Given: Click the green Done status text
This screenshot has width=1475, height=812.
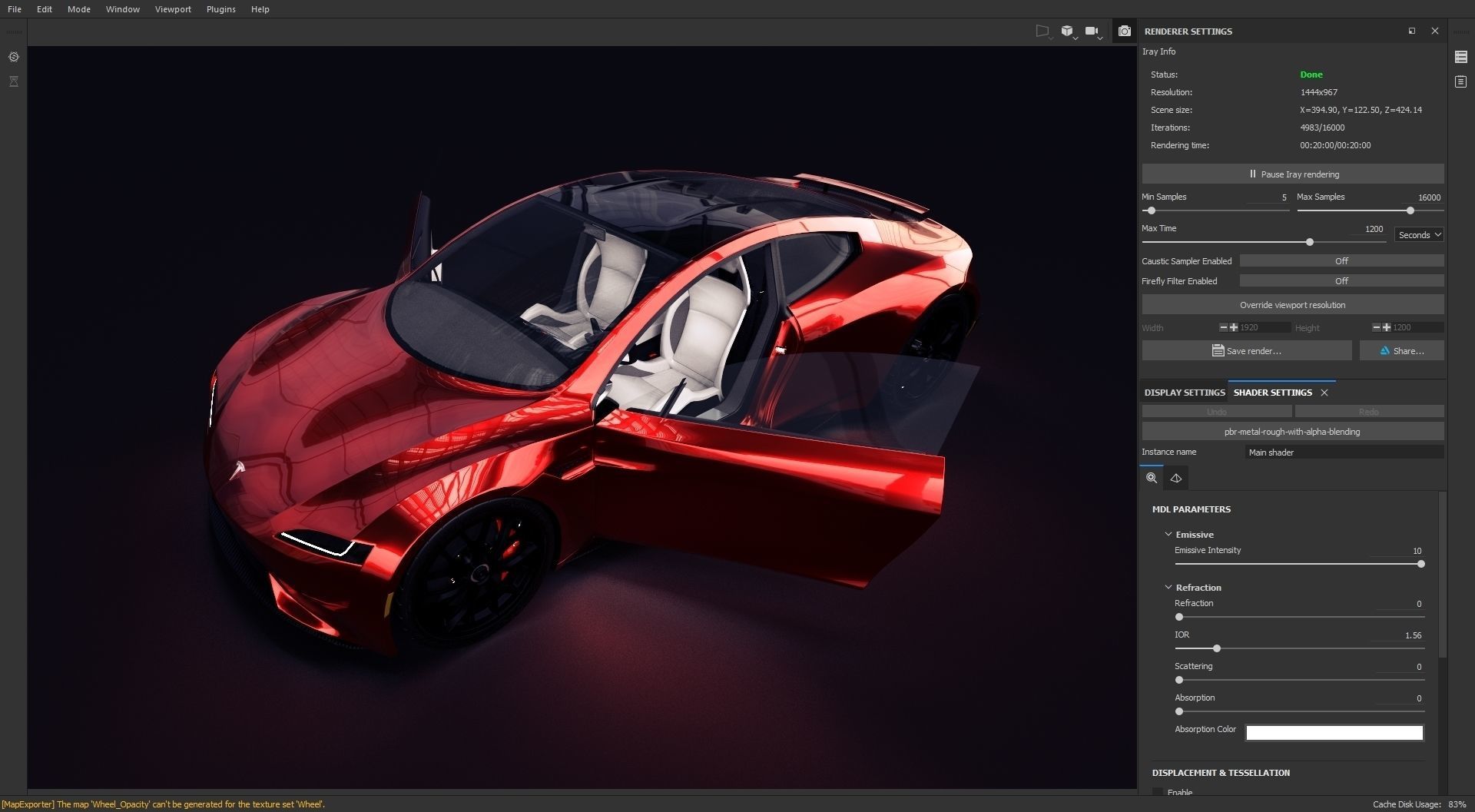Looking at the screenshot, I should pos(1311,75).
